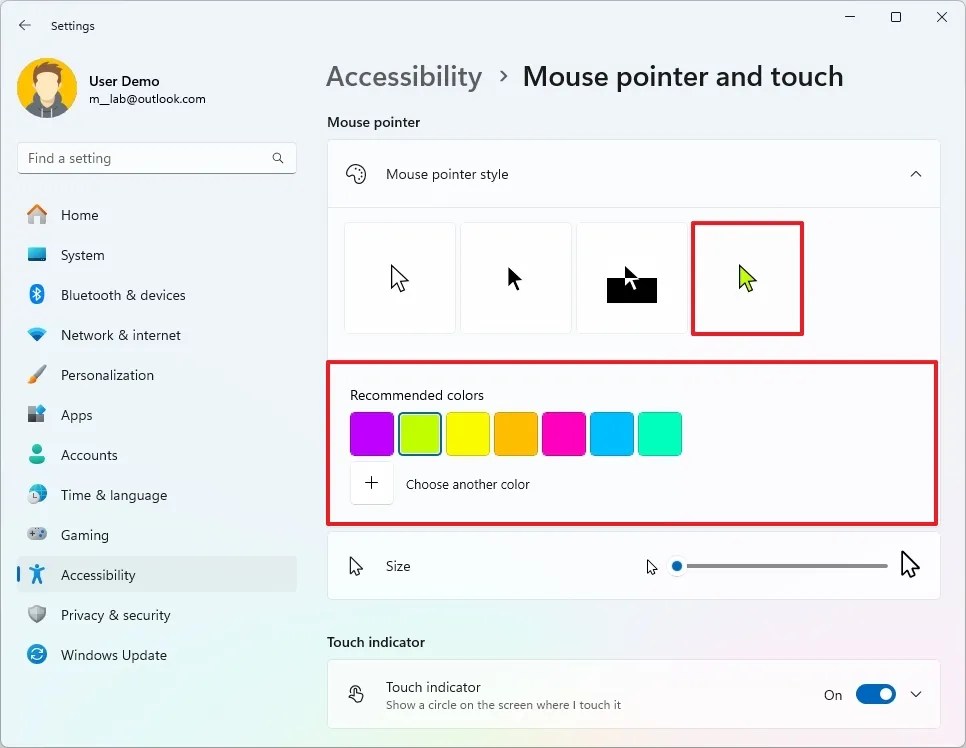Turn off the Touch indicator toggle
The width and height of the screenshot is (966, 748).
point(876,694)
